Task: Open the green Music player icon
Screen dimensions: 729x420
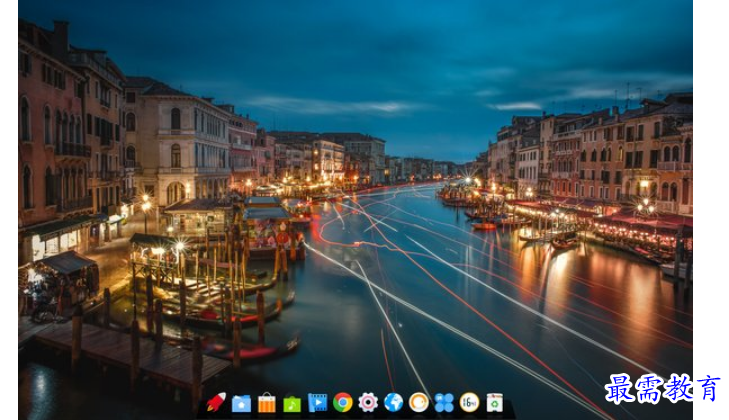Action: click(292, 403)
